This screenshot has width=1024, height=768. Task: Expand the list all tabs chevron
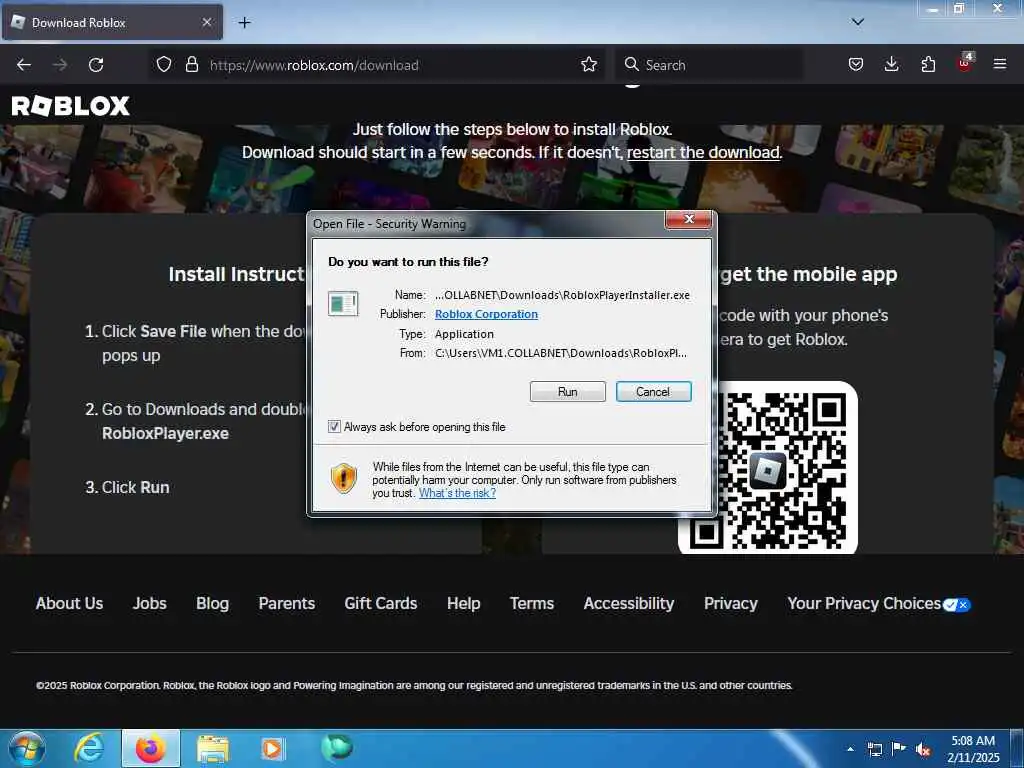point(857,22)
